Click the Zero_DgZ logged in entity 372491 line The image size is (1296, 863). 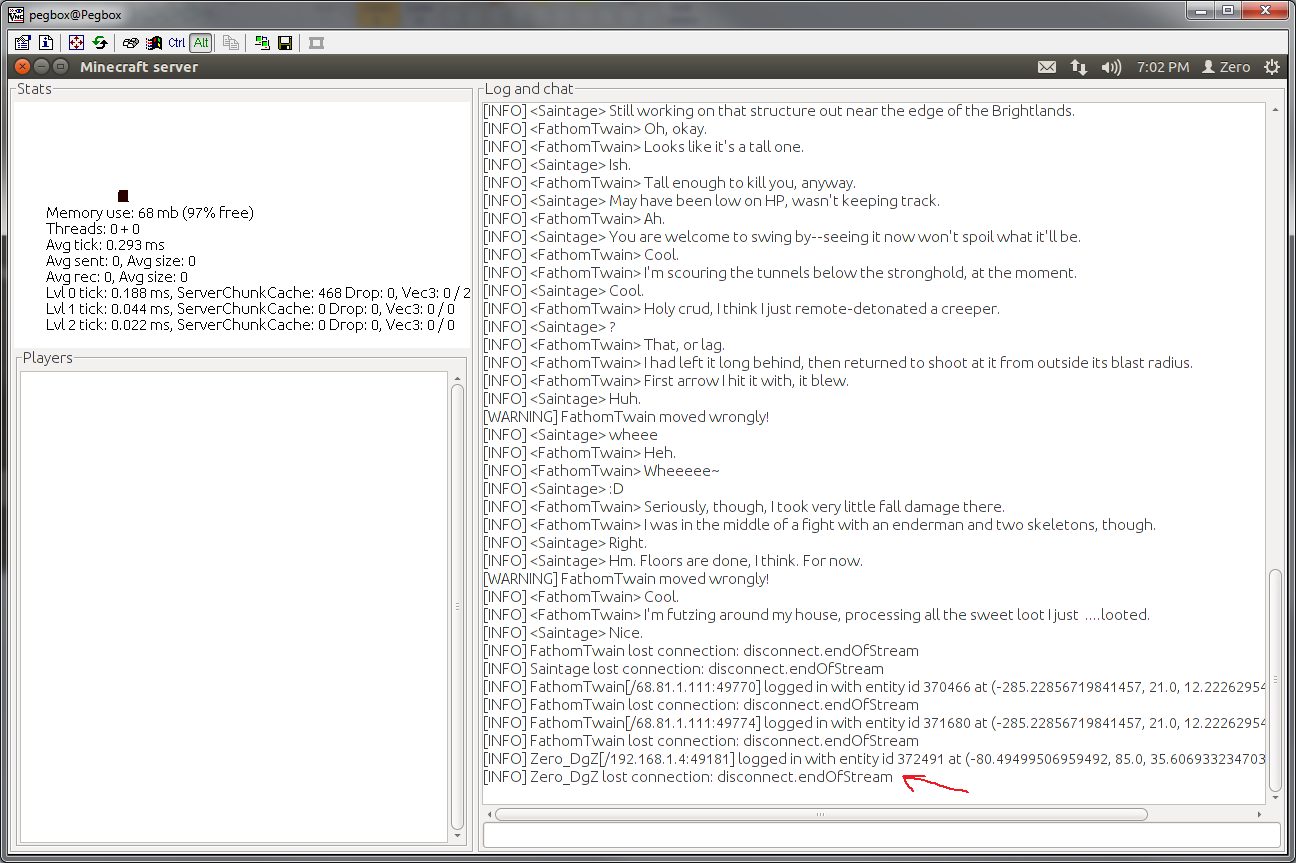(874, 759)
